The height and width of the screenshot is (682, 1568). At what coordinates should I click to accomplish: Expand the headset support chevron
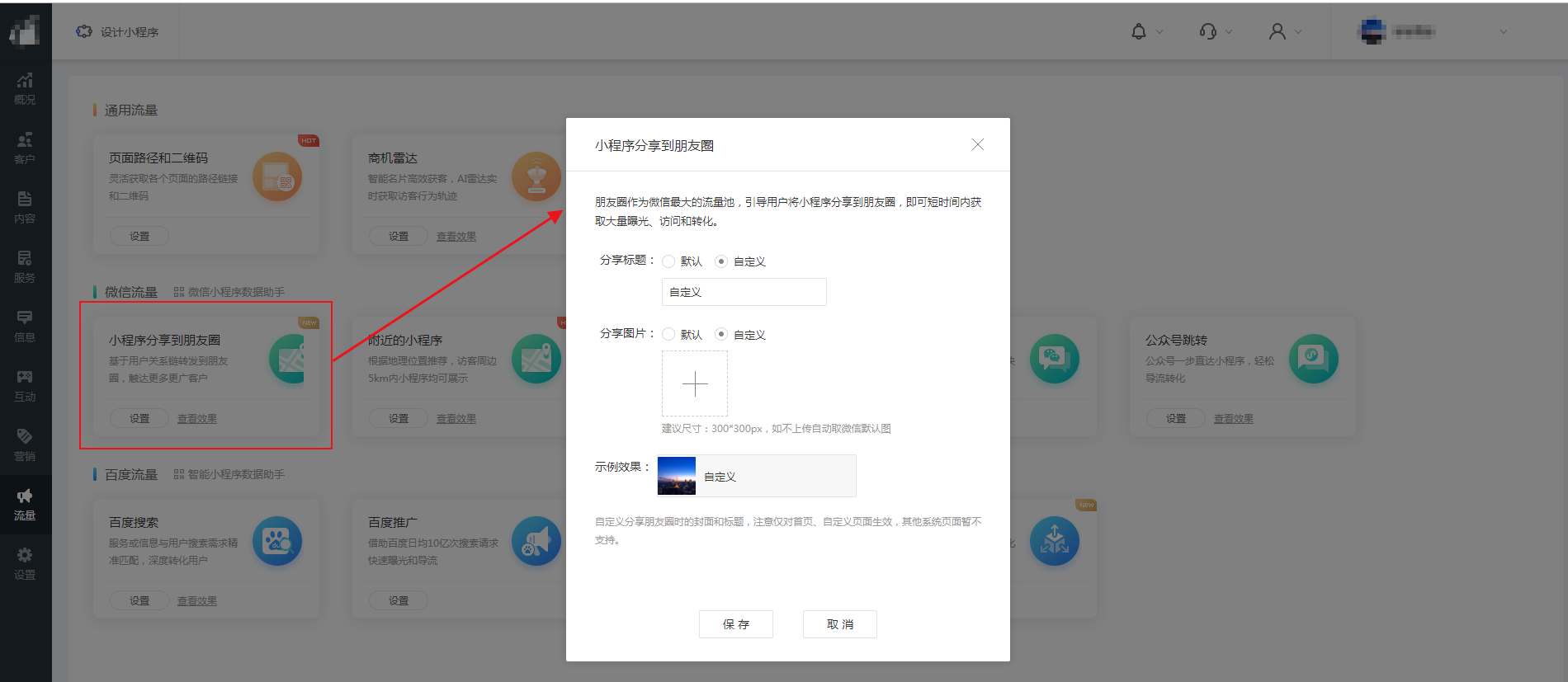(1229, 32)
